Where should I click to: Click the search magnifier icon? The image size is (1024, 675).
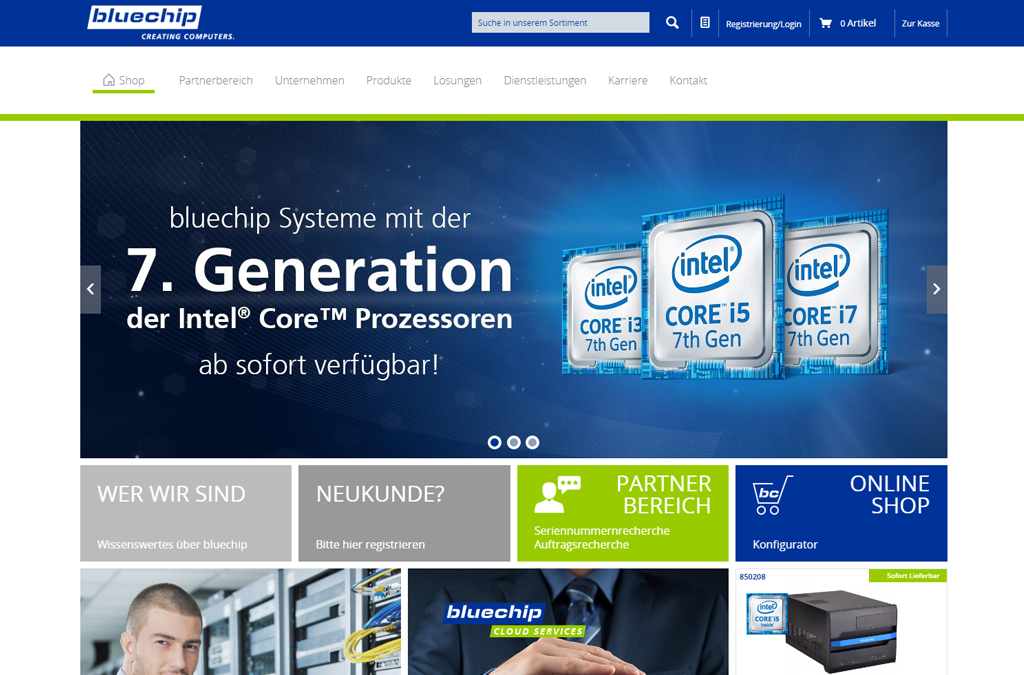(671, 22)
